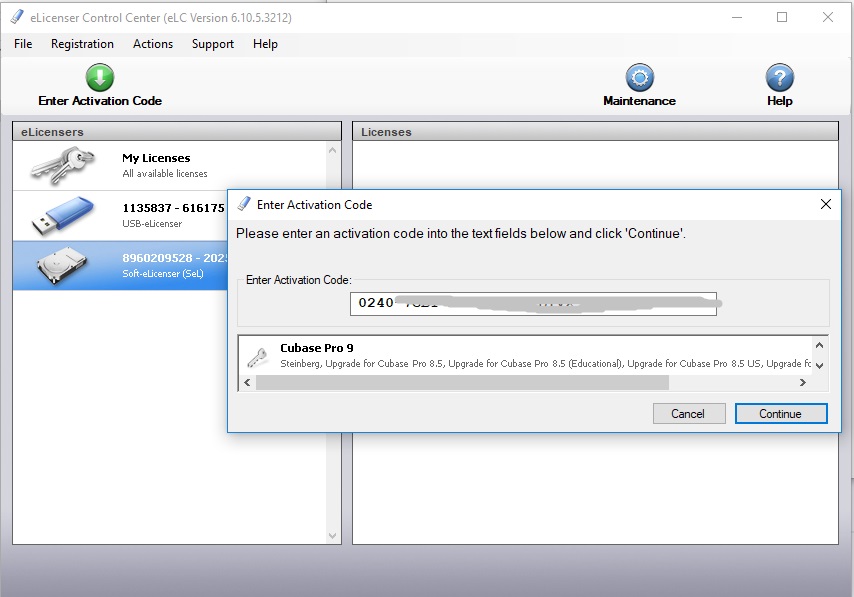
Task: Click the Licenses panel header
Action: click(595, 132)
